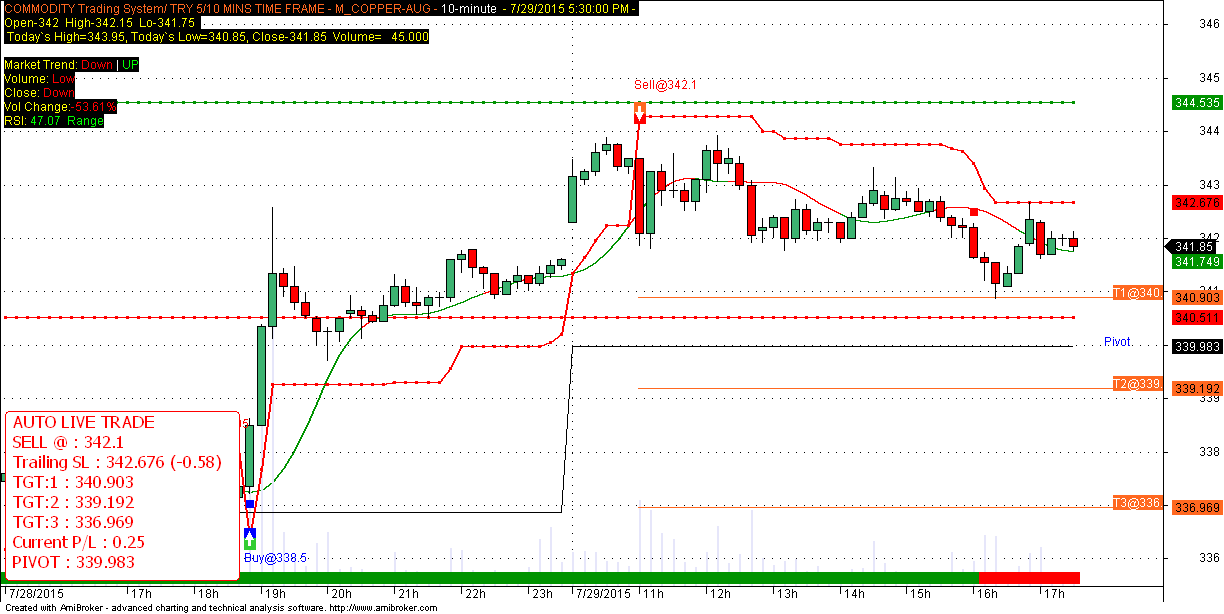Click the Vol Change:-53.61% text
This screenshot has width=1224, height=614.
tap(60, 106)
